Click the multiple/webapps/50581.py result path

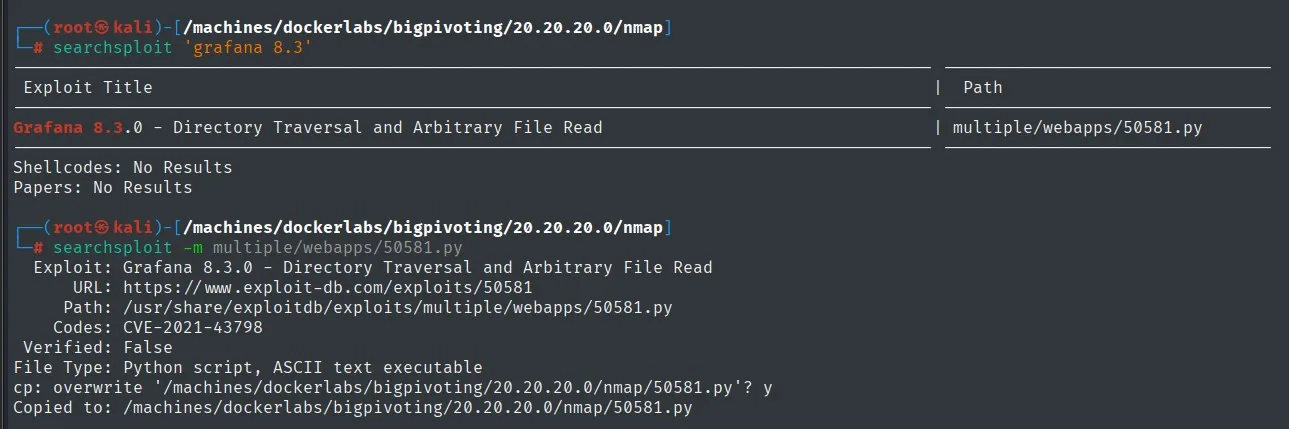[x=1077, y=128]
